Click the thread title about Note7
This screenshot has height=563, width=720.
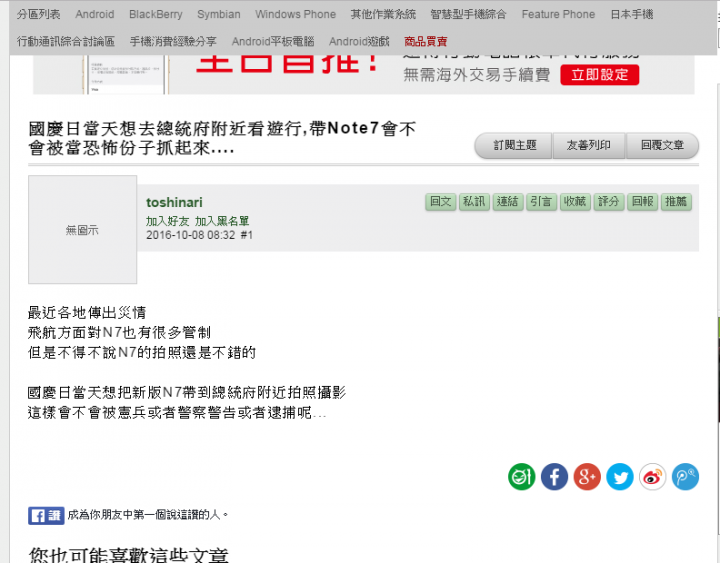point(222,138)
